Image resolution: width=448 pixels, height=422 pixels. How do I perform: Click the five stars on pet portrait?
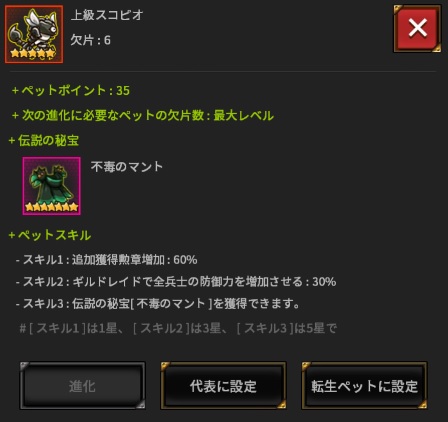point(32,53)
